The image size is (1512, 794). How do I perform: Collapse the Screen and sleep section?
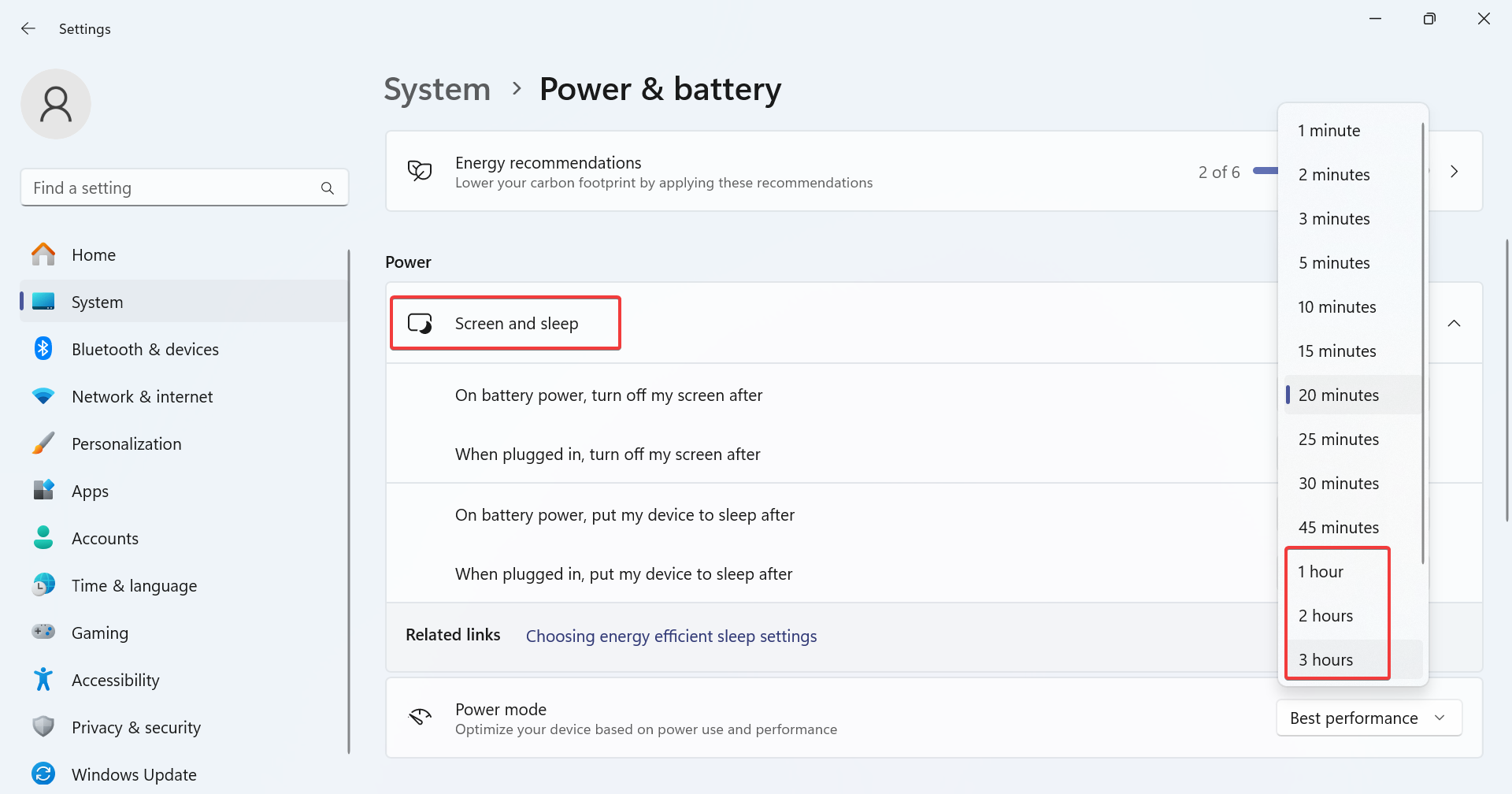point(1455,324)
